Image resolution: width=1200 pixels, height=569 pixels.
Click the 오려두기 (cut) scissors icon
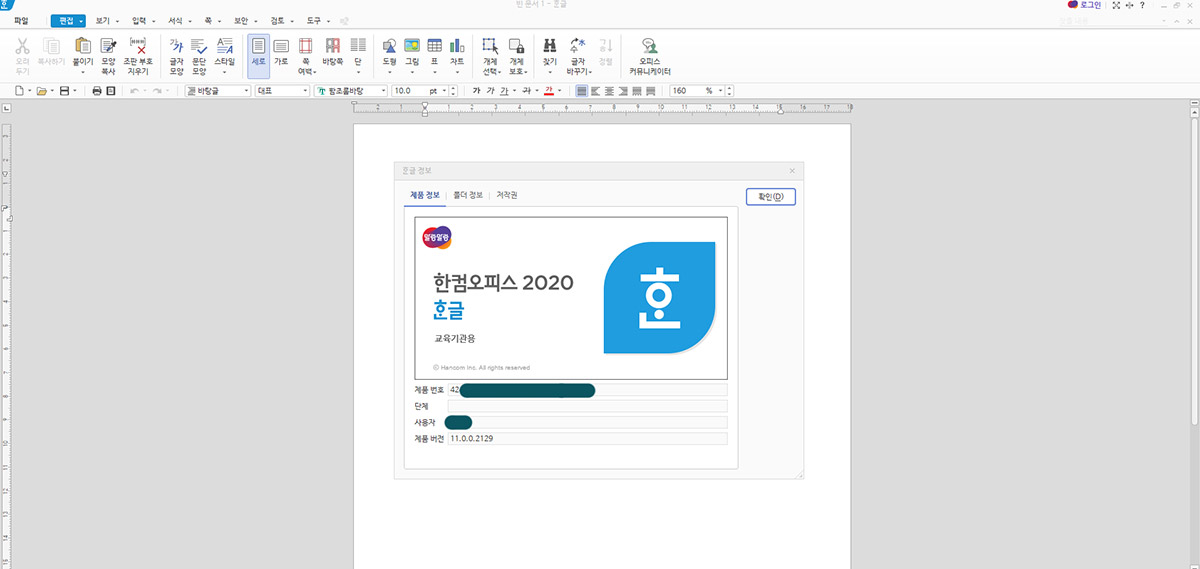point(23,45)
